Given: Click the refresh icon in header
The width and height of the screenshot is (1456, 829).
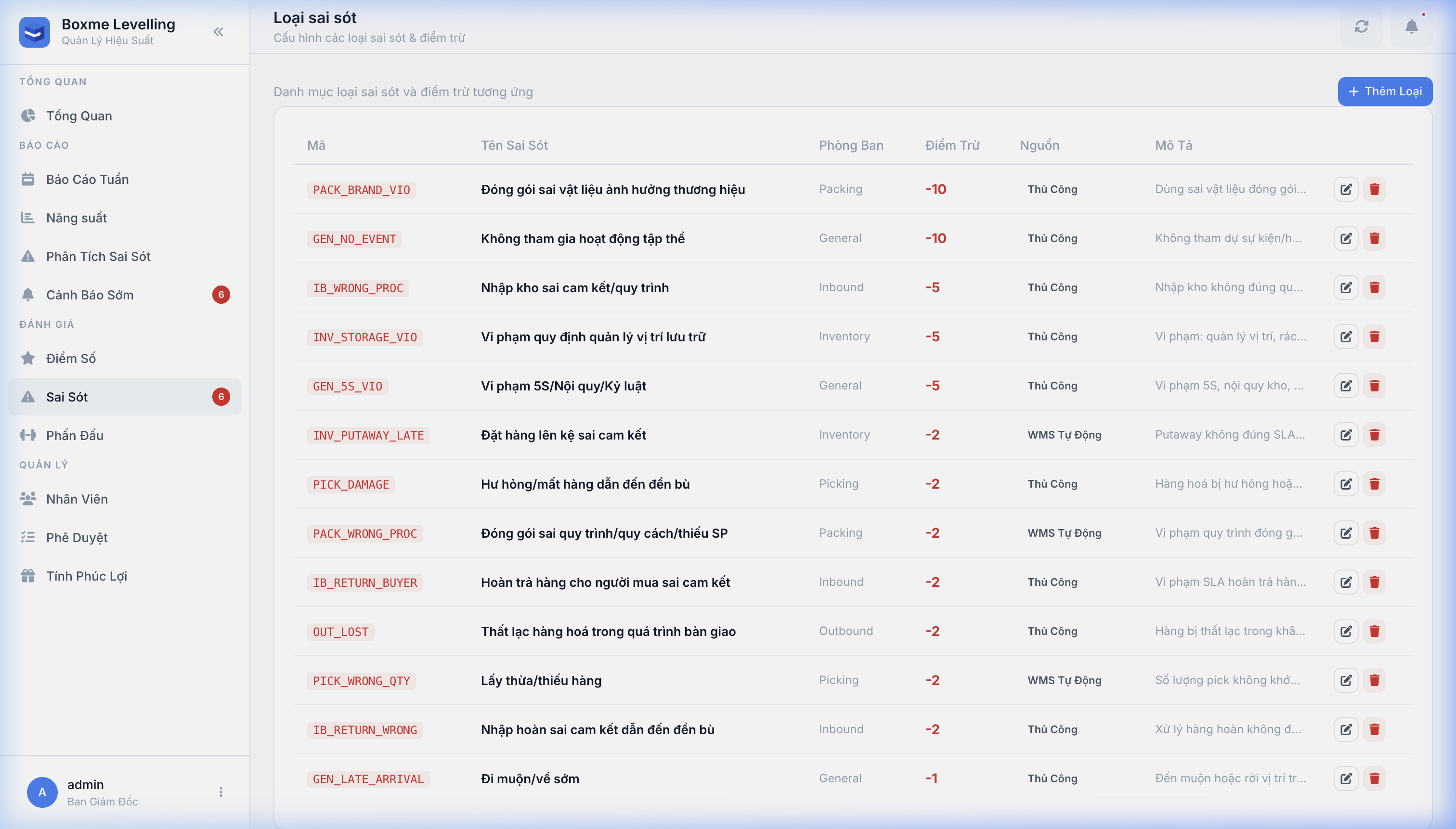Looking at the screenshot, I should coord(1361,27).
